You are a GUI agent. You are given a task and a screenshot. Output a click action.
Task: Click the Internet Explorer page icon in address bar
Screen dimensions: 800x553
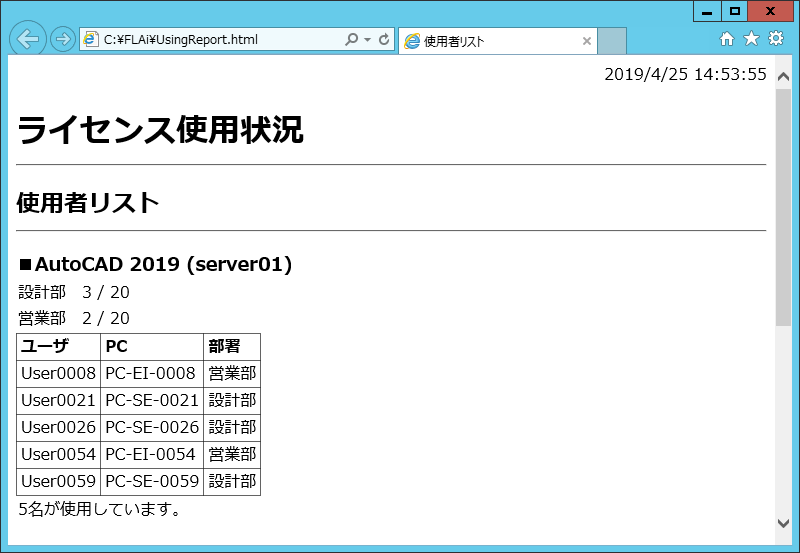click(x=91, y=39)
